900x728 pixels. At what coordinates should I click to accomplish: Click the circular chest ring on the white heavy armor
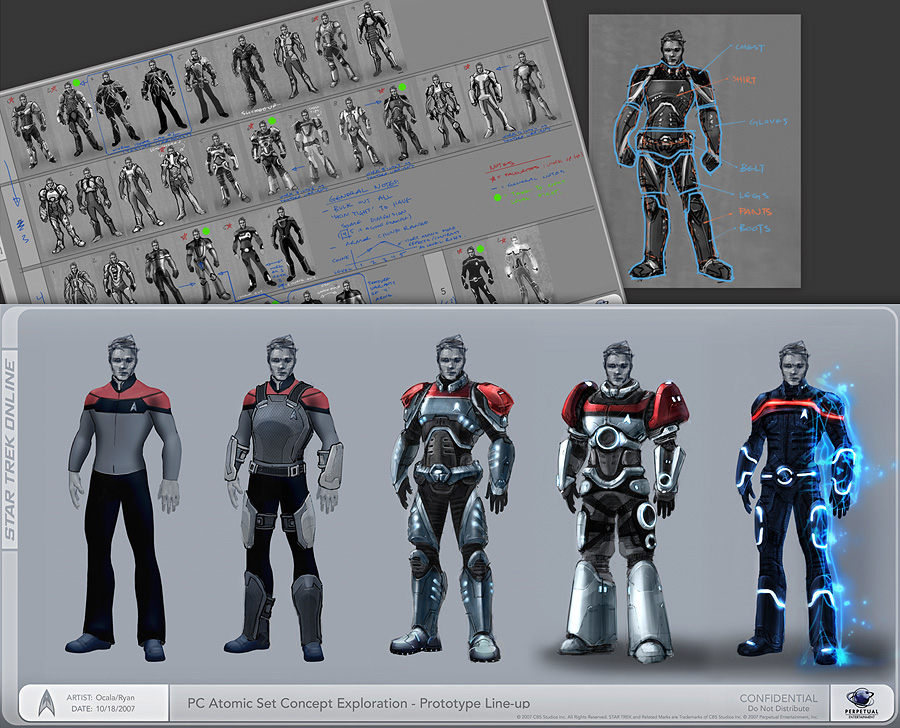coord(607,439)
